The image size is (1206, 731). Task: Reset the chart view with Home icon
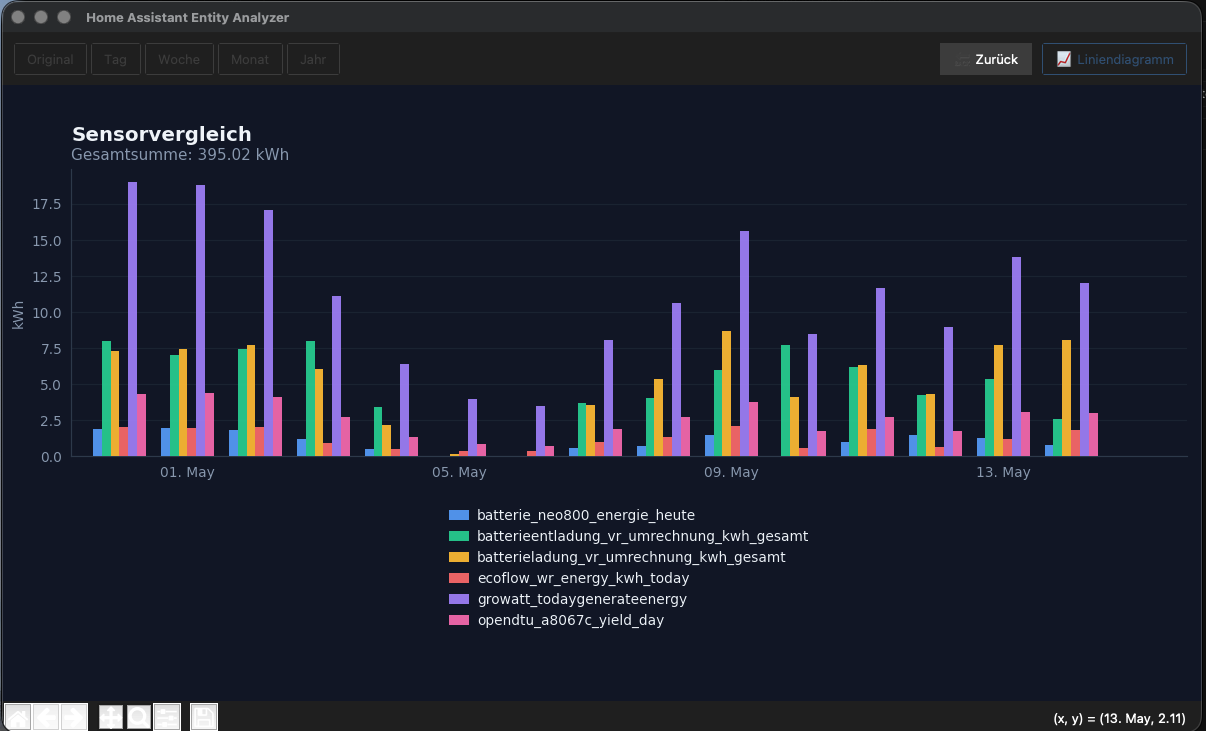18,717
